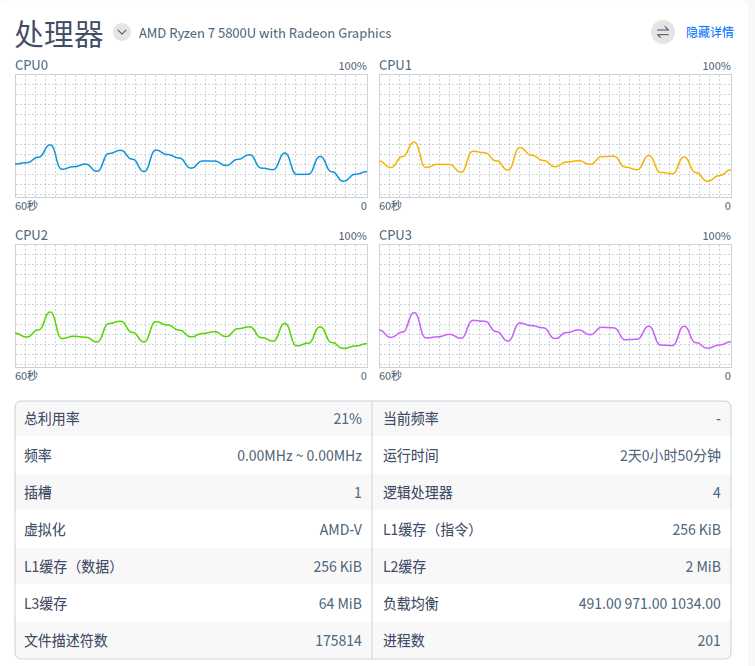The width and height of the screenshot is (755, 666).
Task: Select the L3缓存 row
Action: point(193,604)
